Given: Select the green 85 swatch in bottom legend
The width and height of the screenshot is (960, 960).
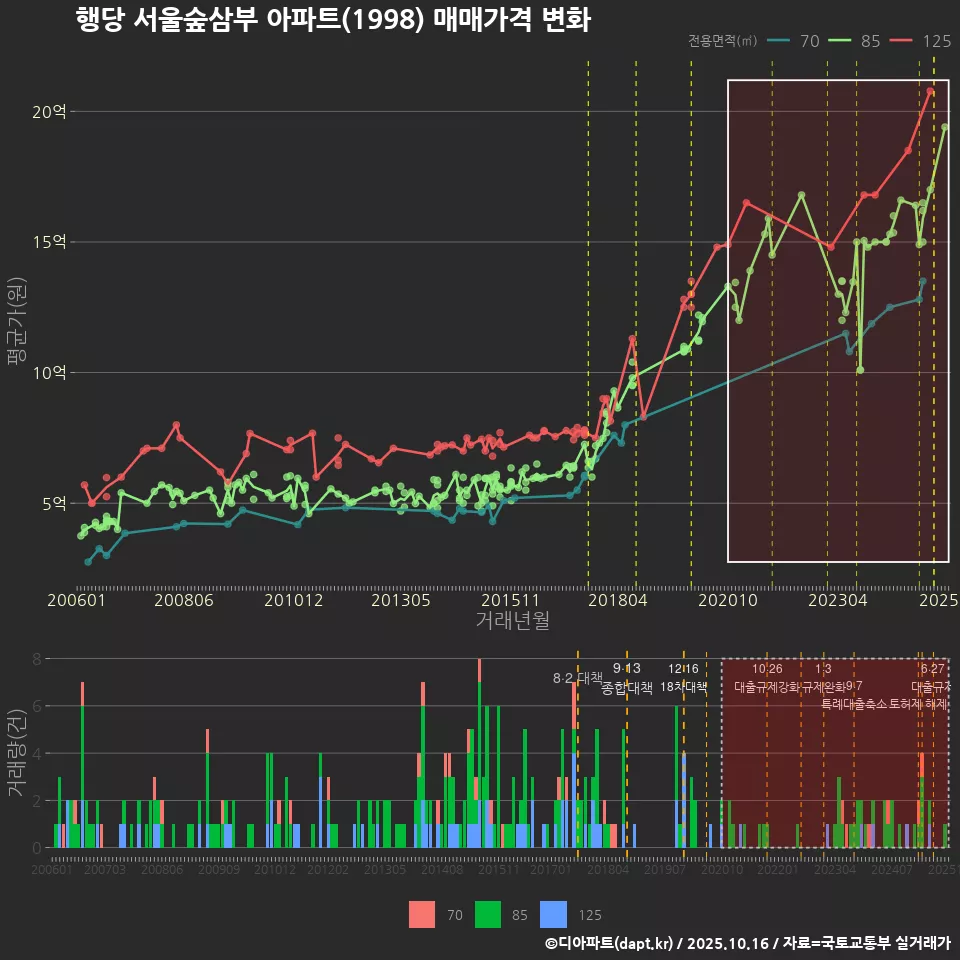Looking at the screenshot, I should pos(487,914).
